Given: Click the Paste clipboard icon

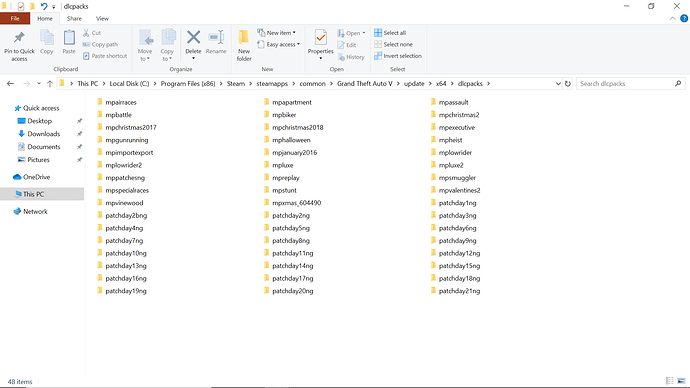Looking at the screenshot, I should coord(69,38).
